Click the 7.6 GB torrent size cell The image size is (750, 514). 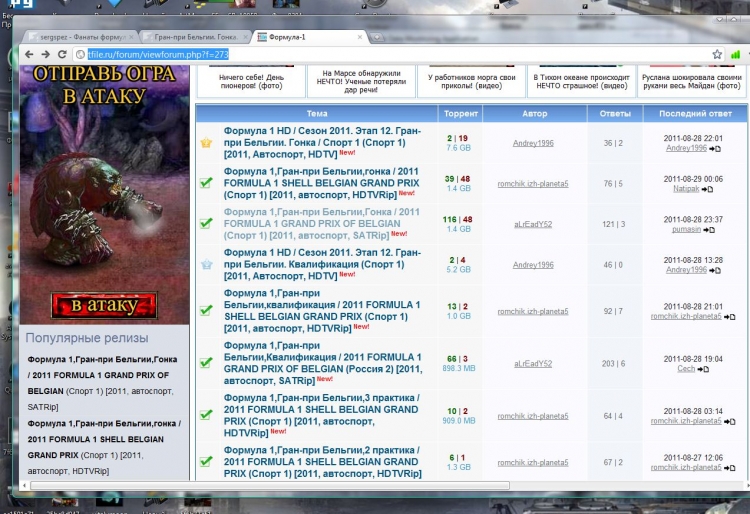tap(458, 148)
